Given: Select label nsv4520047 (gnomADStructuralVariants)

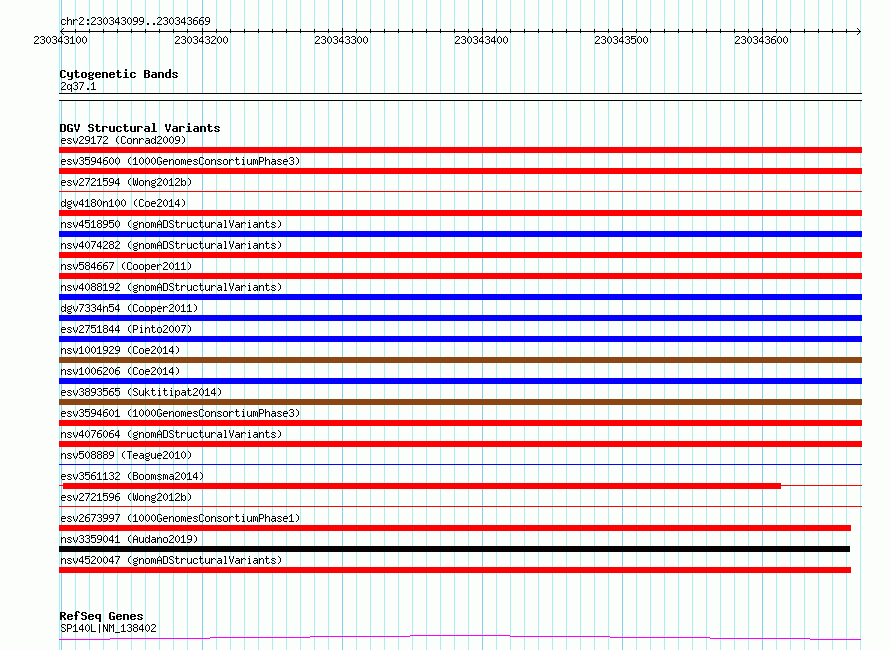Looking at the screenshot, I should 171,560.
